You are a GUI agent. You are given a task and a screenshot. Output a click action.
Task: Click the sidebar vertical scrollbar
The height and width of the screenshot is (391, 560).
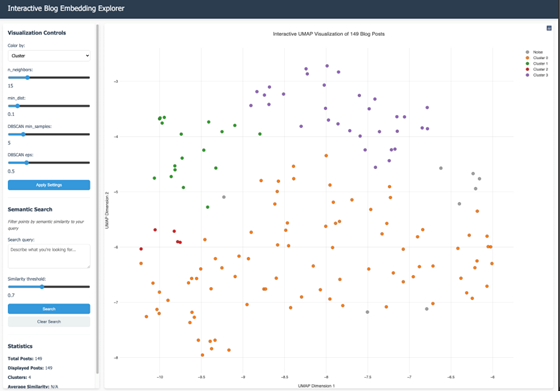[97, 199]
